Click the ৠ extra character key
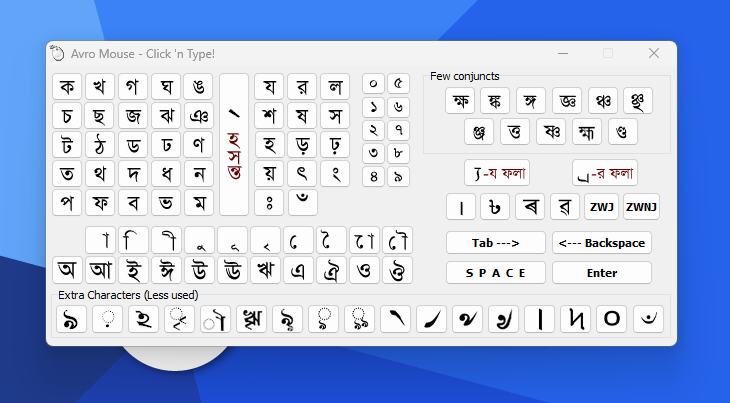730x403 pixels. click(x=251, y=319)
